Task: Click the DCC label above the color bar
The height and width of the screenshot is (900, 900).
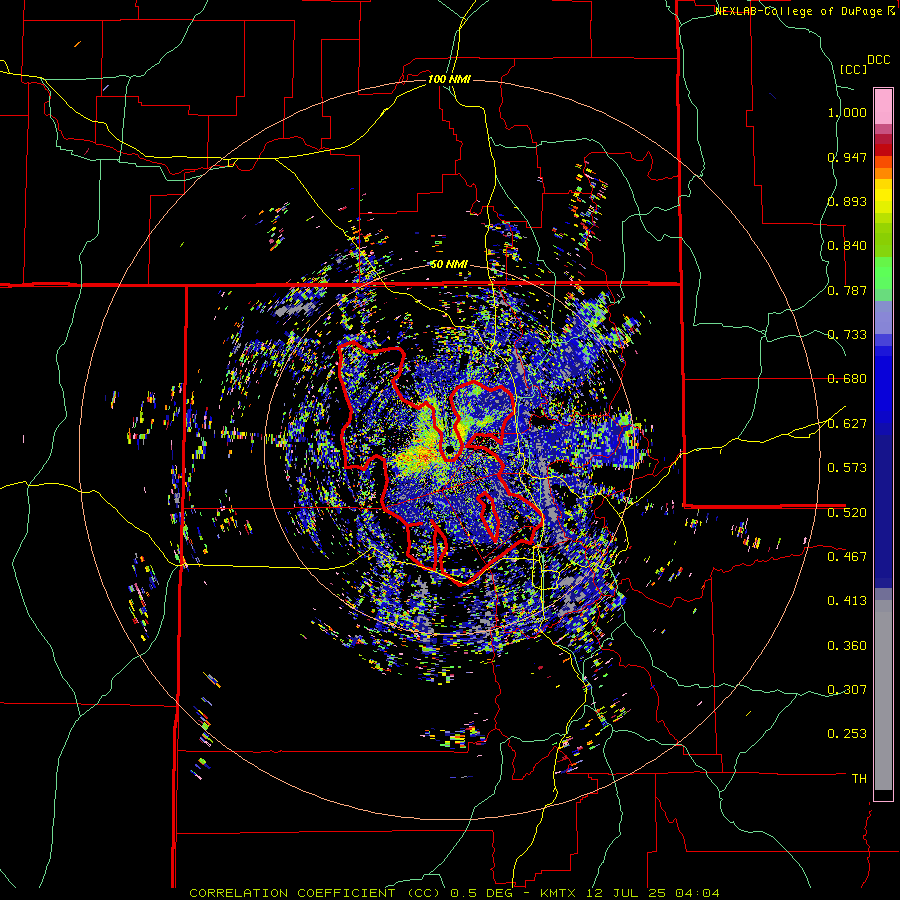Action: (878, 60)
